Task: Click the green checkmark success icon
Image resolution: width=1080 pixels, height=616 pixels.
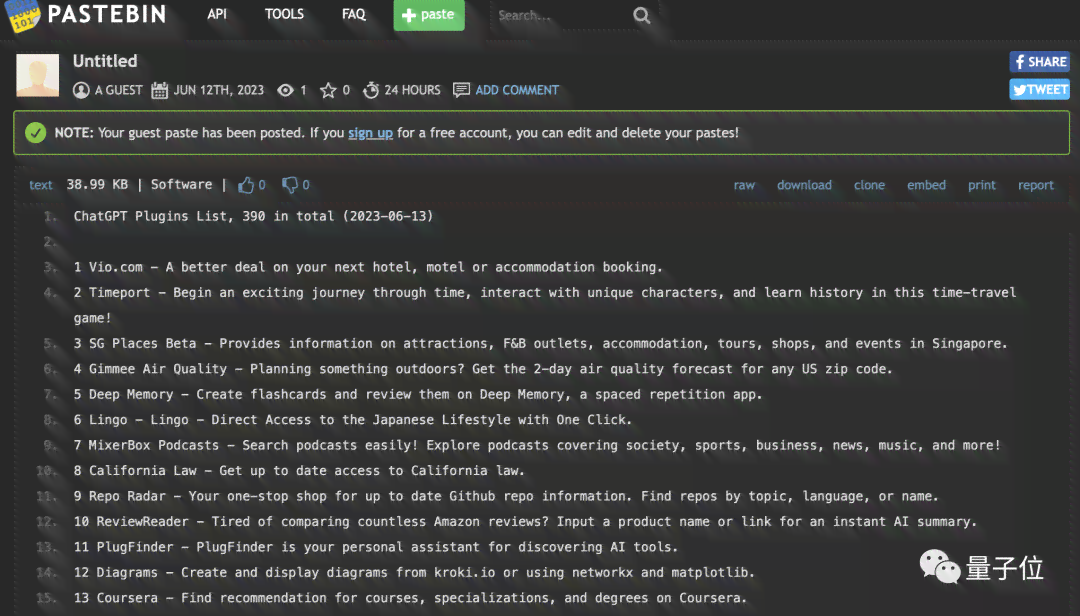Action: 36,132
